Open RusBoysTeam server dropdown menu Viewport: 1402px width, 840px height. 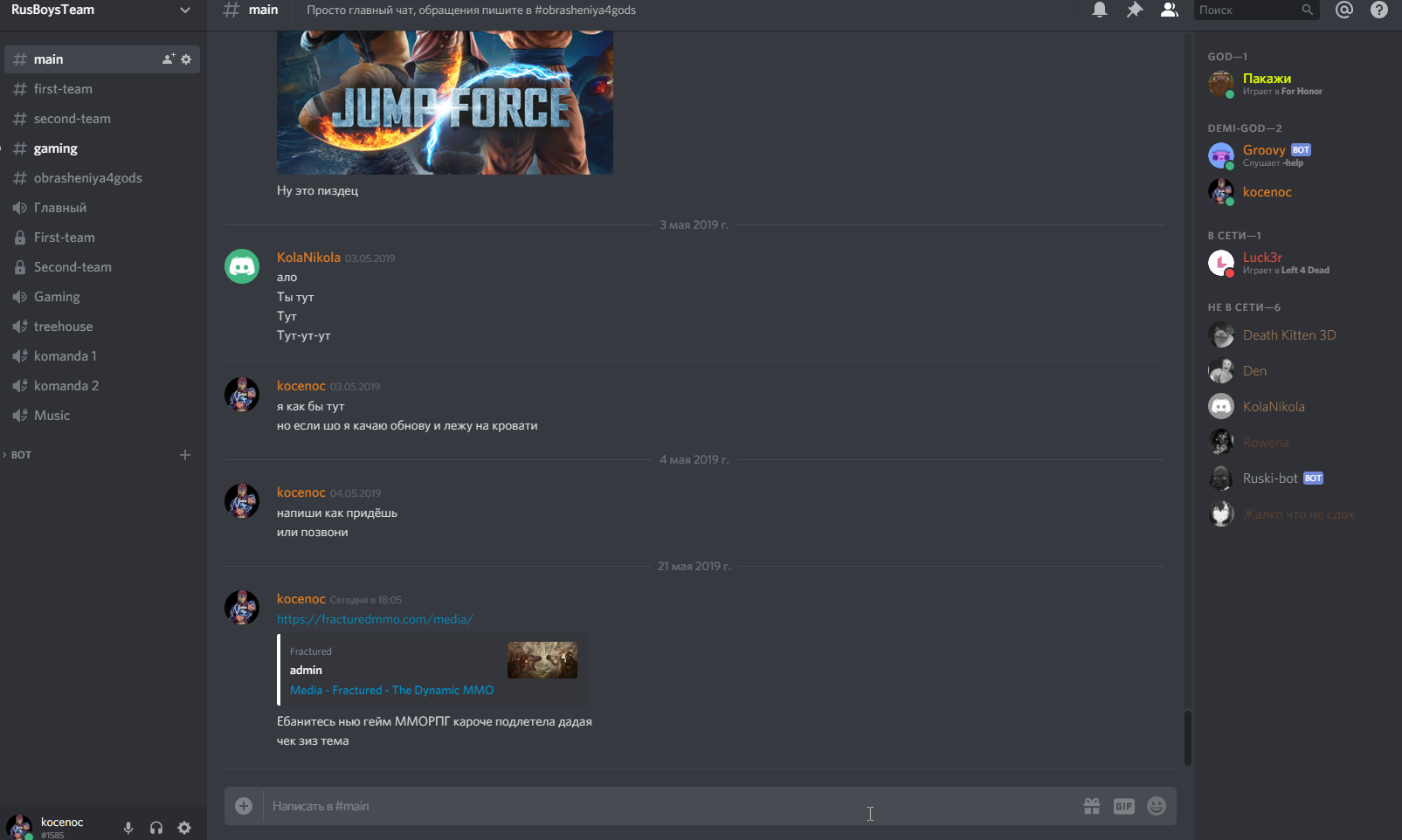click(185, 10)
